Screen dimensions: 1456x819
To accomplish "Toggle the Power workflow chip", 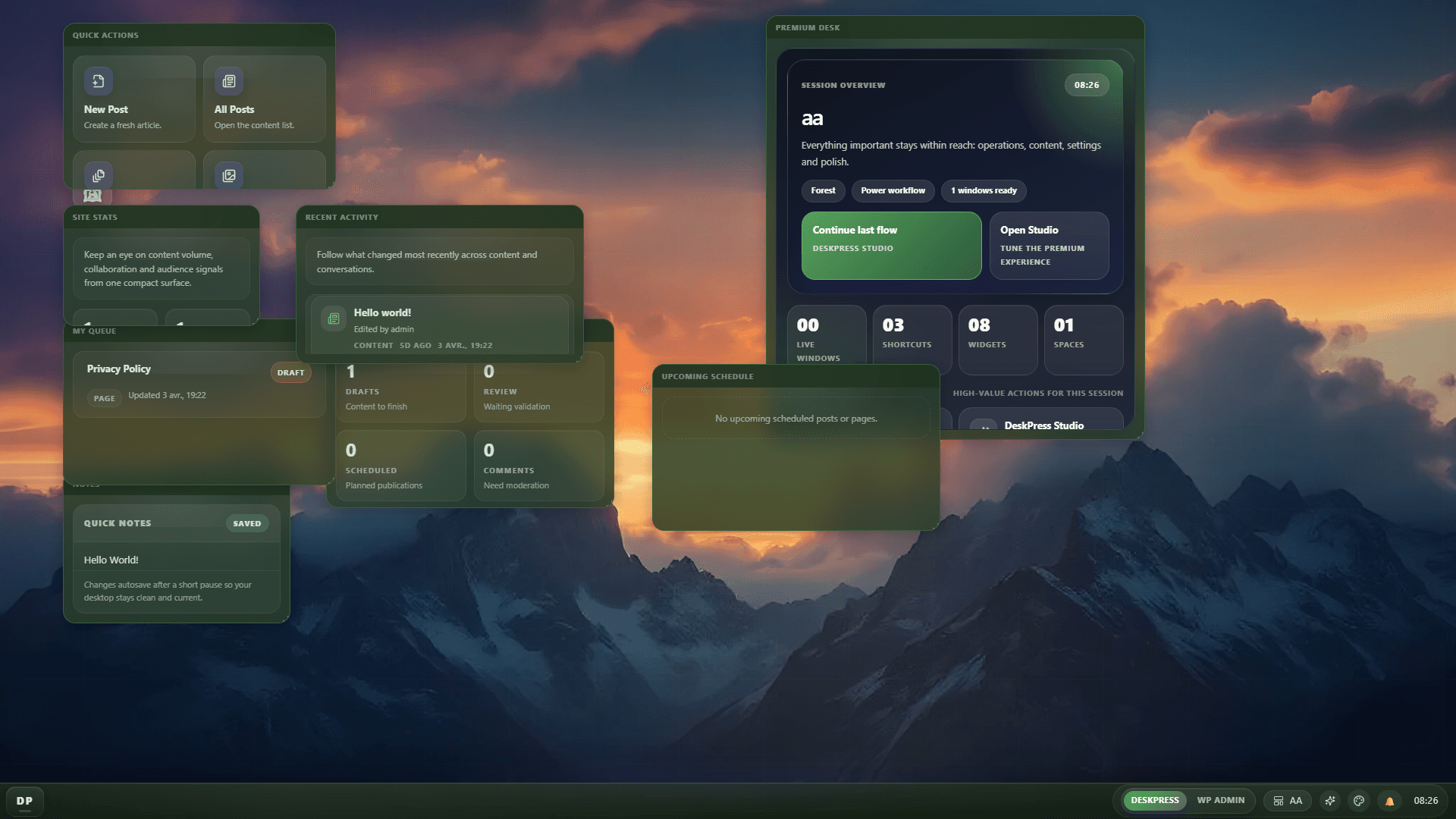I will click(x=893, y=190).
